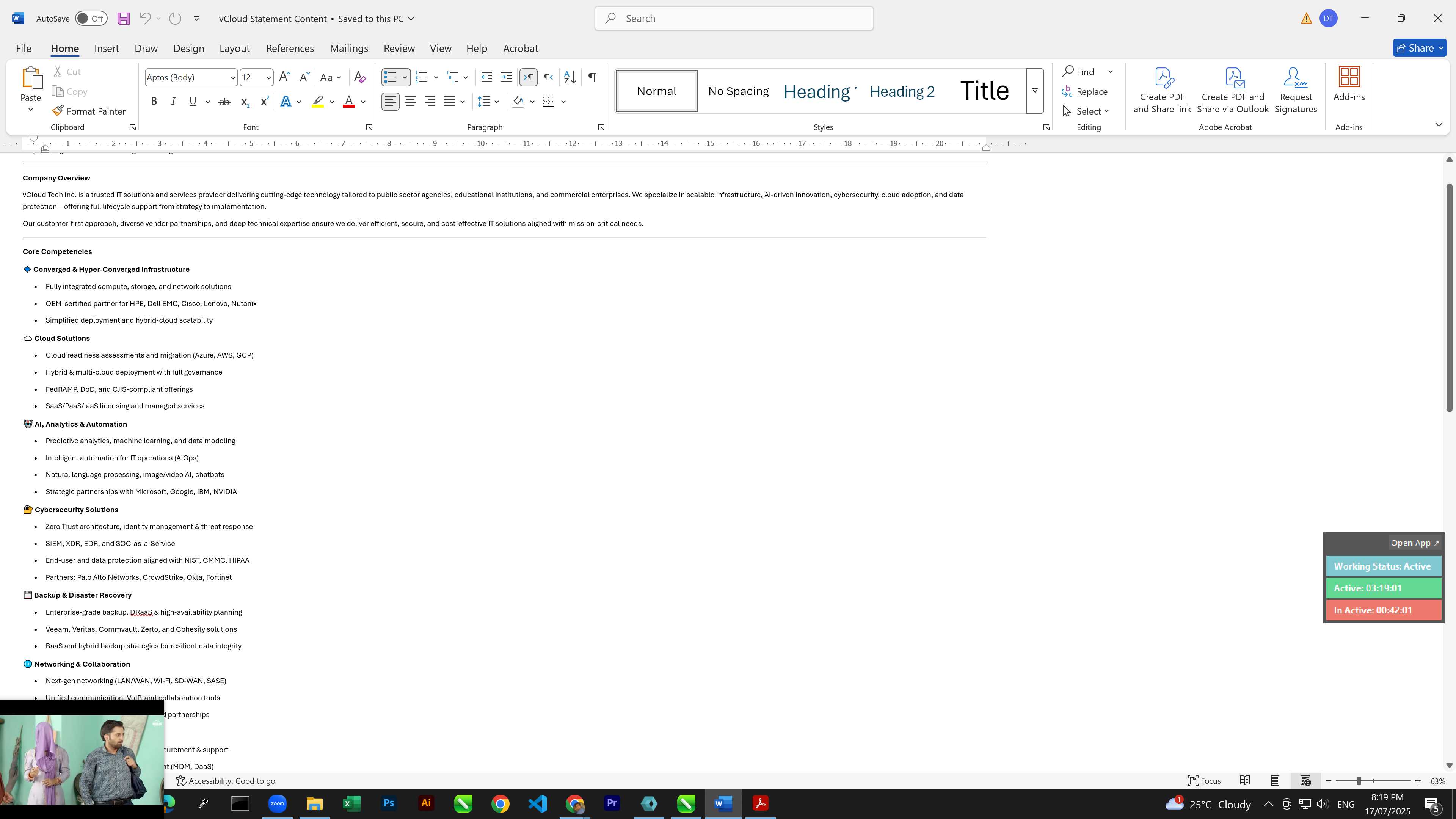This screenshot has height=819, width=1456.
Task: Apply red font color
Action: [349, 102]
